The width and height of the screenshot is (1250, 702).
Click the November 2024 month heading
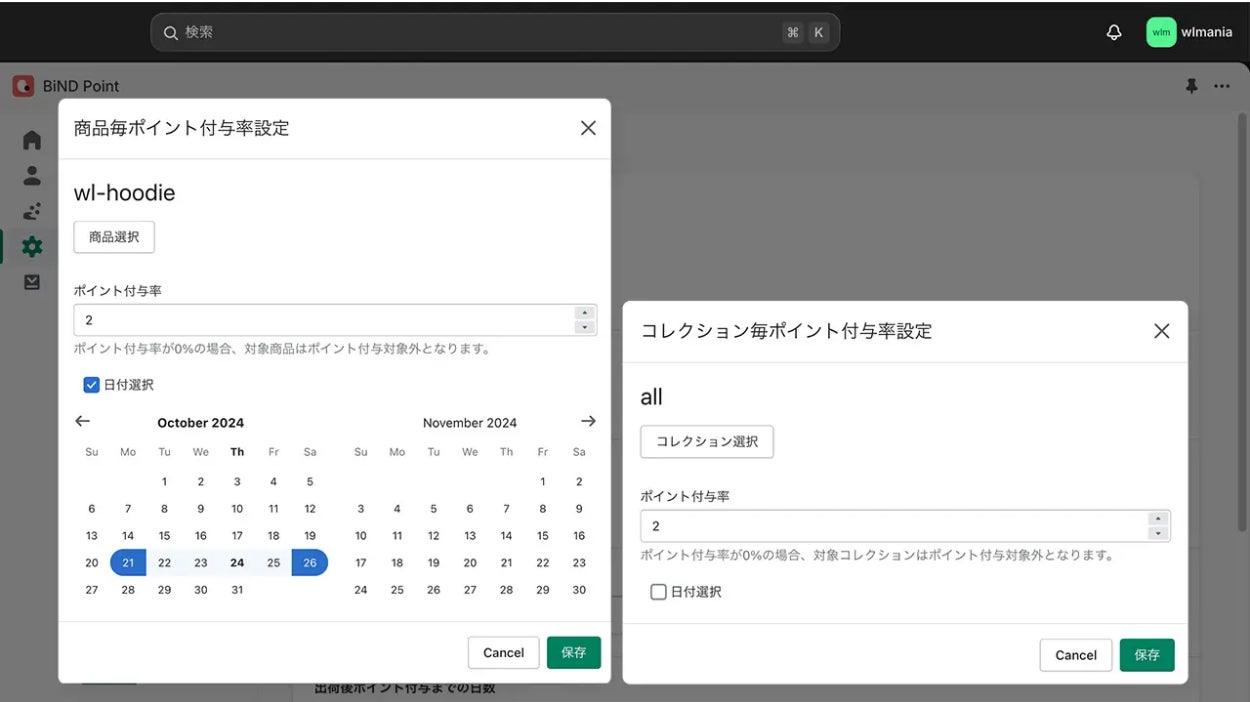coord(470,423)
